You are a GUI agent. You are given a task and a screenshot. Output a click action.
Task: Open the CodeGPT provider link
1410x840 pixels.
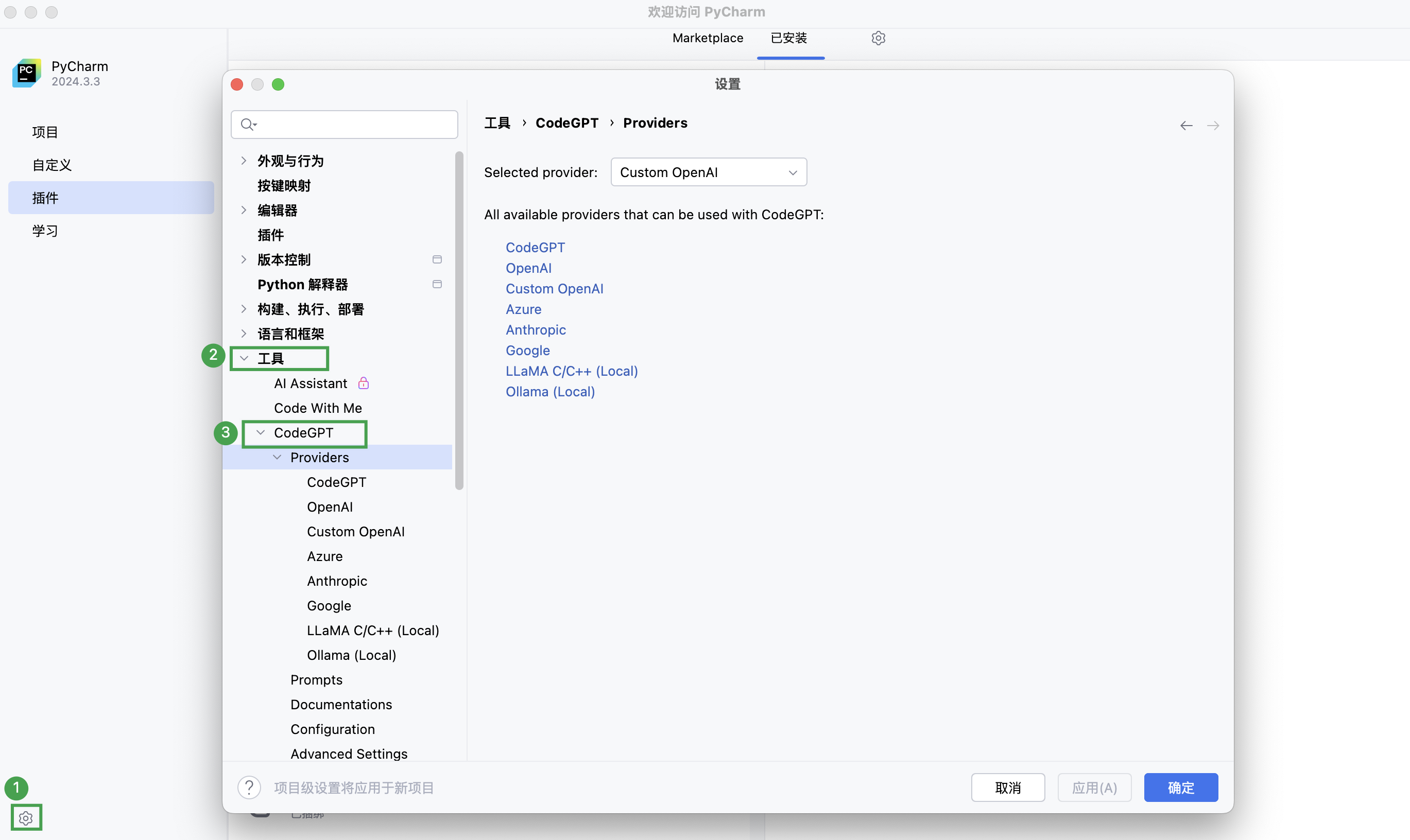coord(535,248)
